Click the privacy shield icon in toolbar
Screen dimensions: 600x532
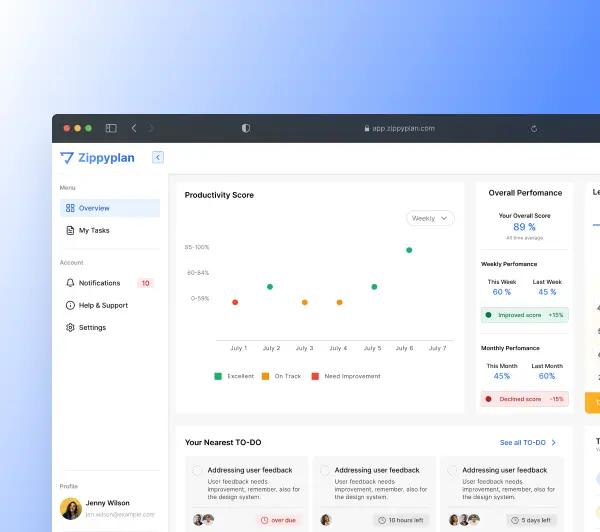click(246, 128)
